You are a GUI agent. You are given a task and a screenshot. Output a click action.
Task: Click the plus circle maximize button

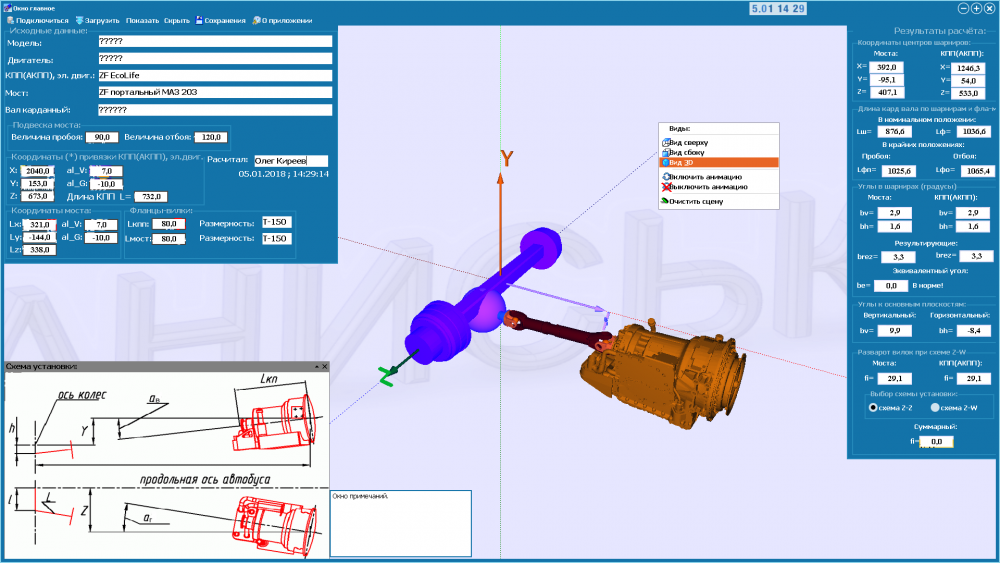click(976, 8)
